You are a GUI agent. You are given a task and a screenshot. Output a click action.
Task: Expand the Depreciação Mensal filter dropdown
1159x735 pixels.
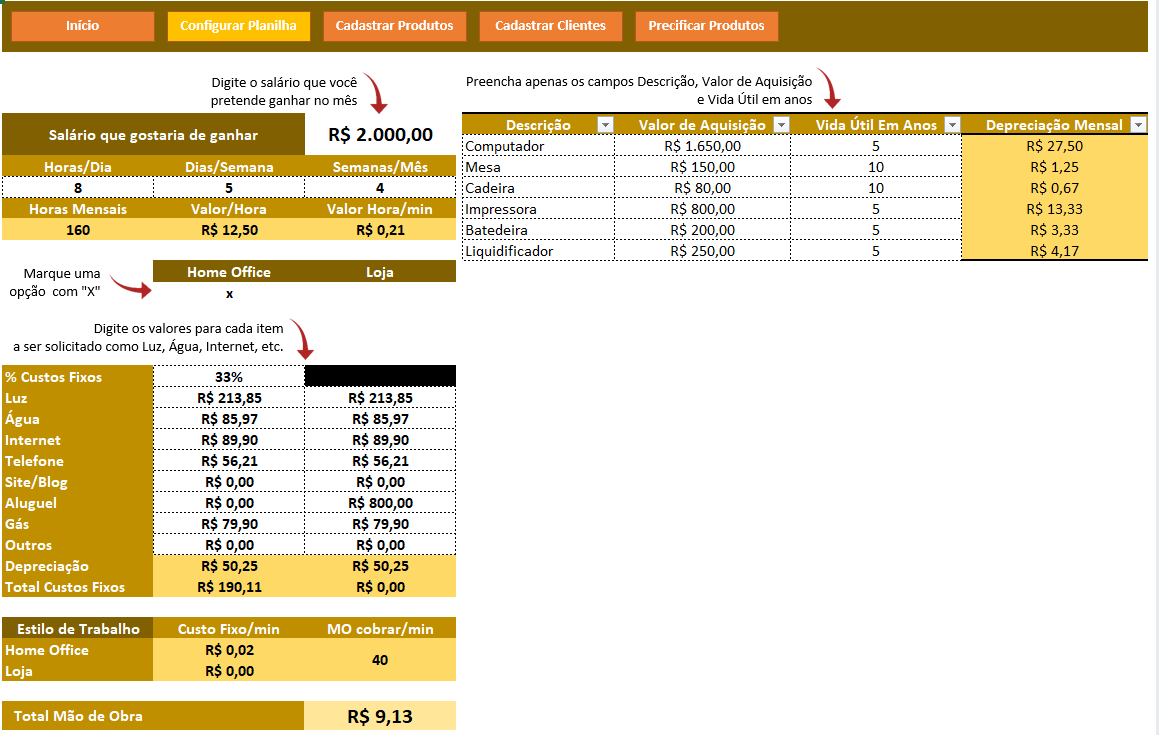pyautogui.click(x=1138, y=125)
